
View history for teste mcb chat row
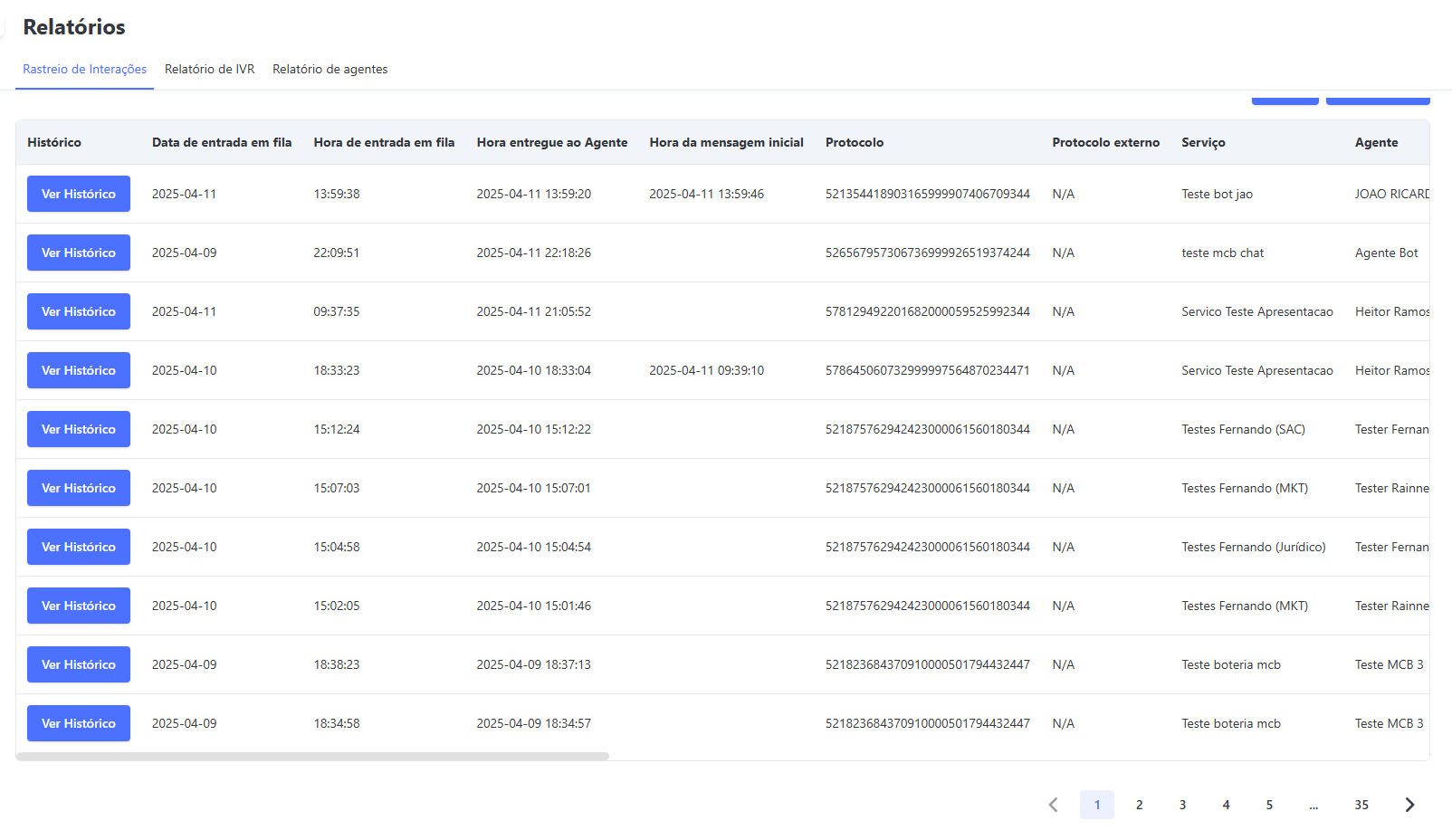pyautogui.click(x=79, y=253)
